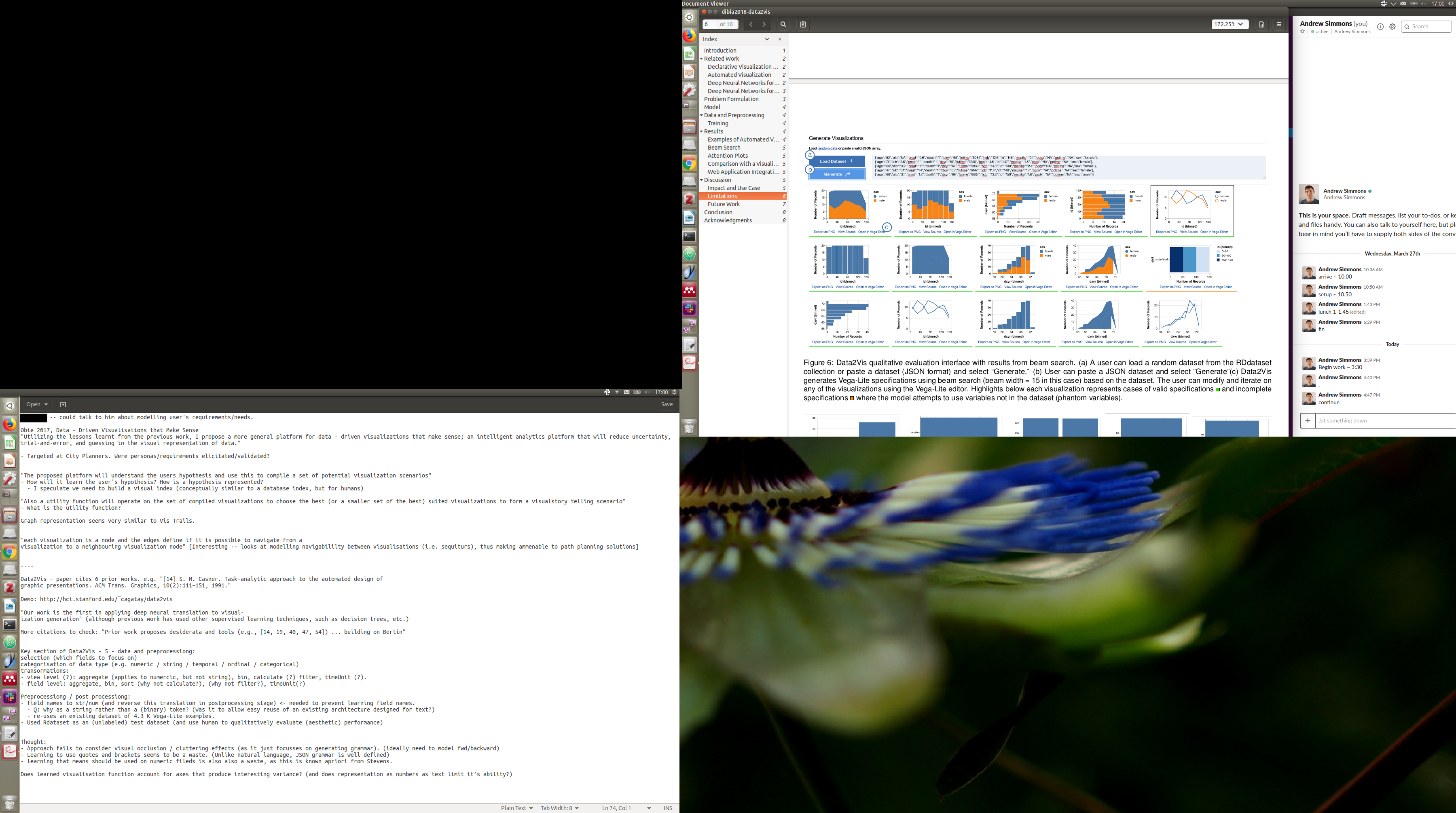The width and height of the screenshot is (1456, 813).
Task: Click the Save button in text editor
Action: (667, 405)
